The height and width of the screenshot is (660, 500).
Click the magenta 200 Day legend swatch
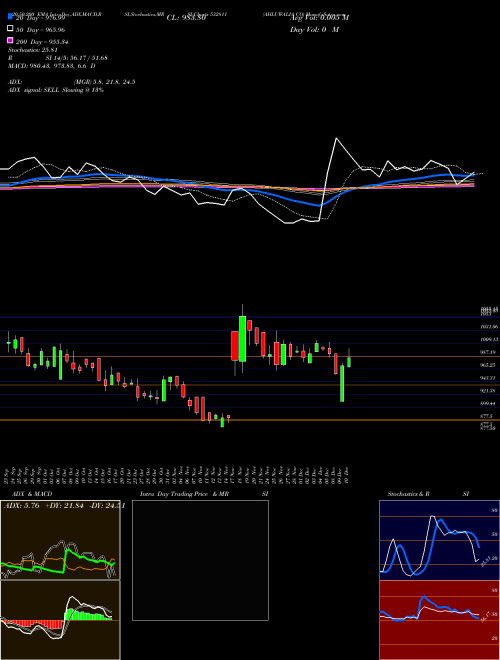point(11,41)
